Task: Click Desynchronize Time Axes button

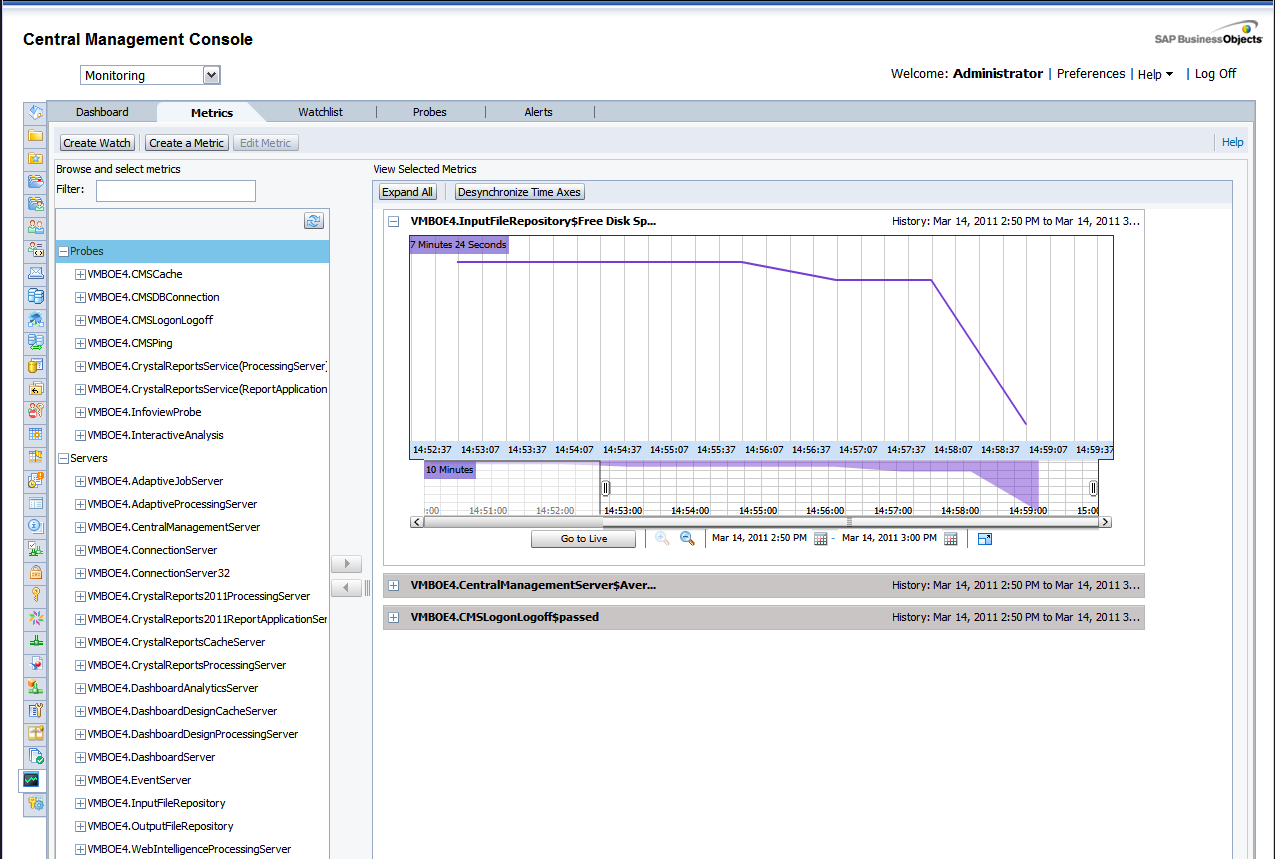Action: pos(519,192)
